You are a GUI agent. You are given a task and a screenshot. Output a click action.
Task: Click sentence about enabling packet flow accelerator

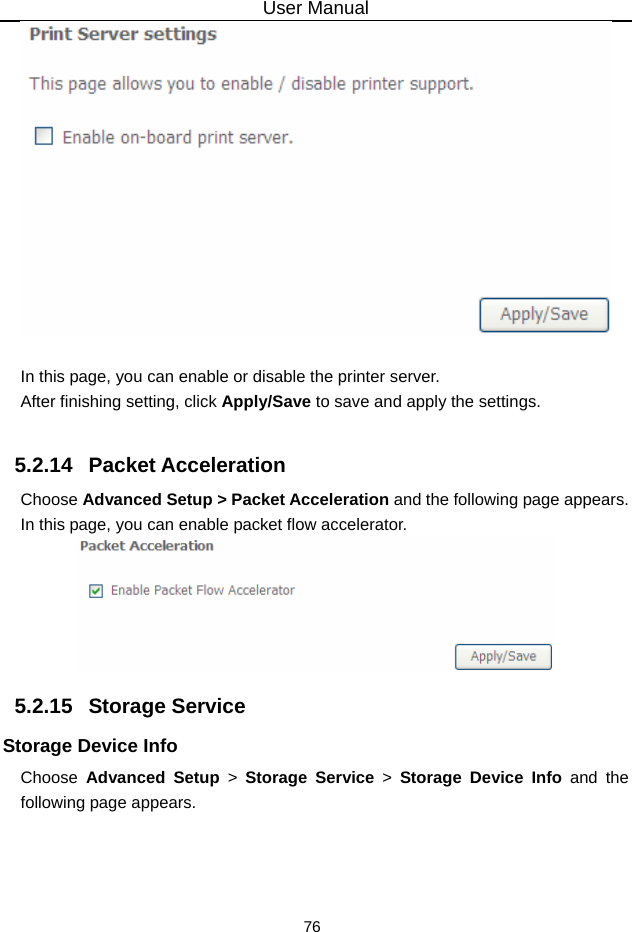coord(214,523)
